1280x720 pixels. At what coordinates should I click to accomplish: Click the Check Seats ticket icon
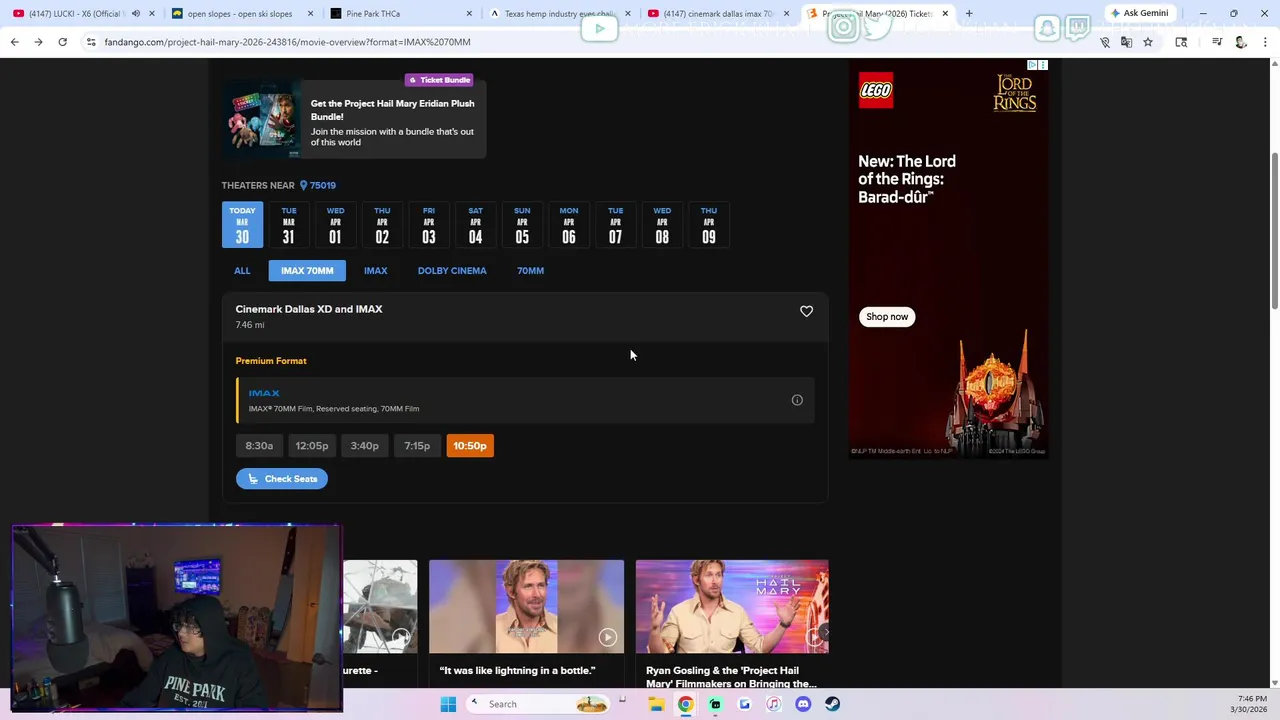[x=253, y=479]
